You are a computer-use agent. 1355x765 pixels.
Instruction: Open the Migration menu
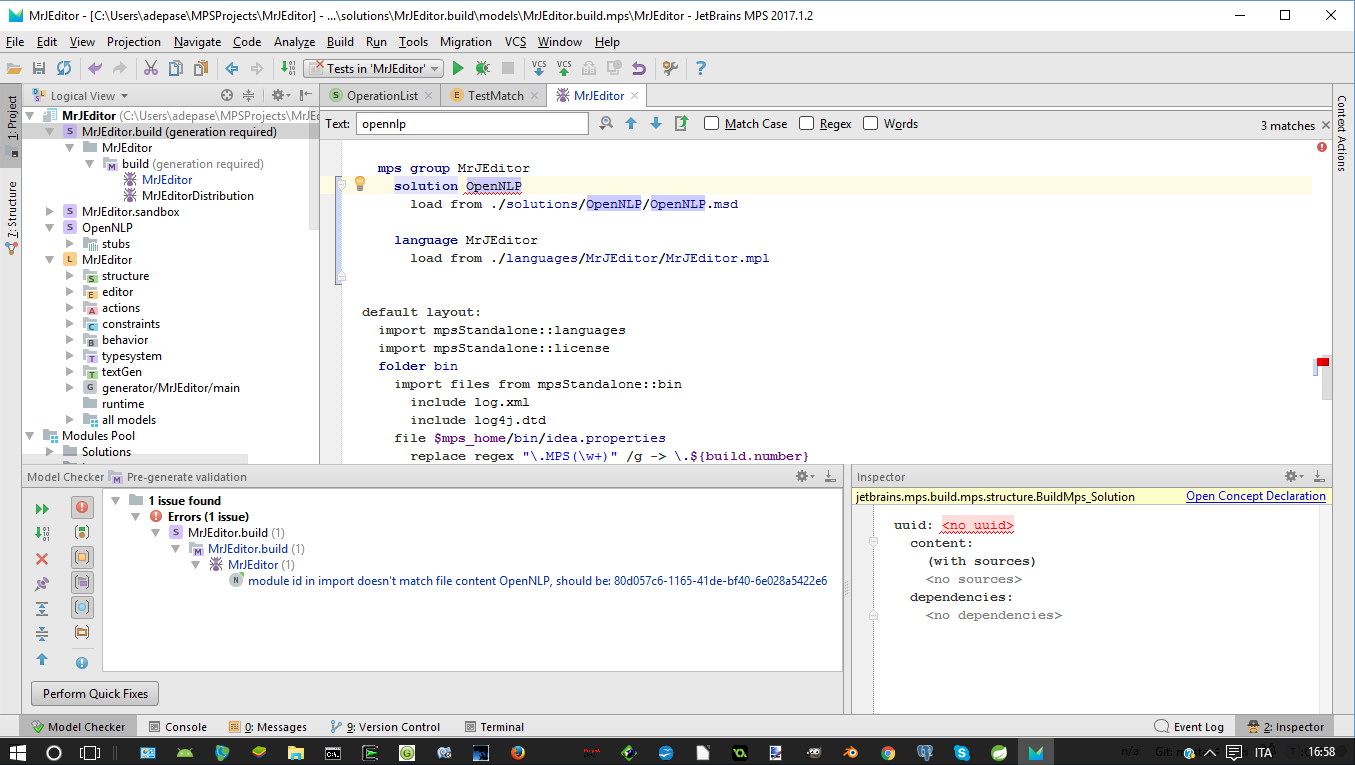(x=465, y=42)
